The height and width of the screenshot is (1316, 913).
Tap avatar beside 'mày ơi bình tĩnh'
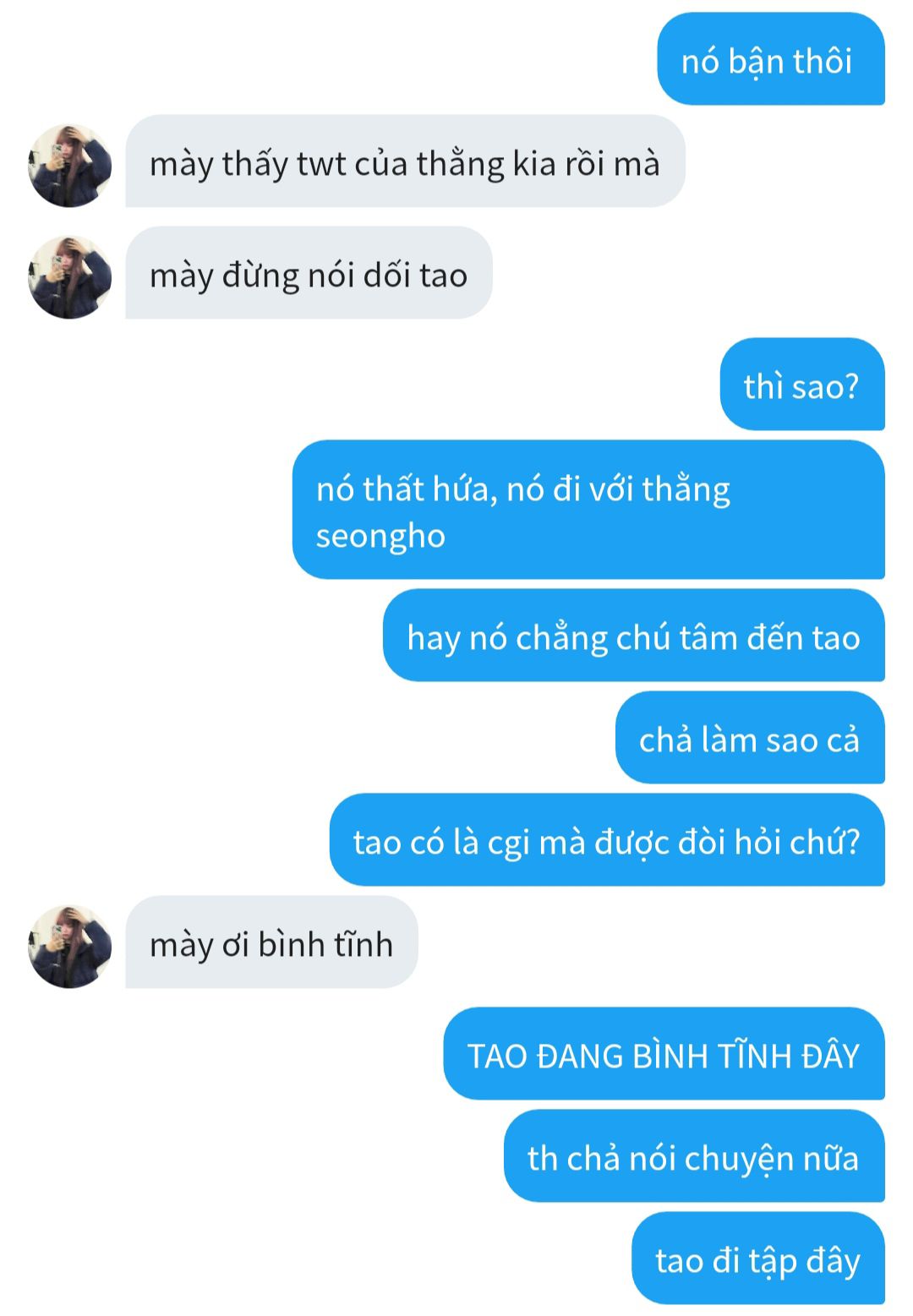click(69, 947)
